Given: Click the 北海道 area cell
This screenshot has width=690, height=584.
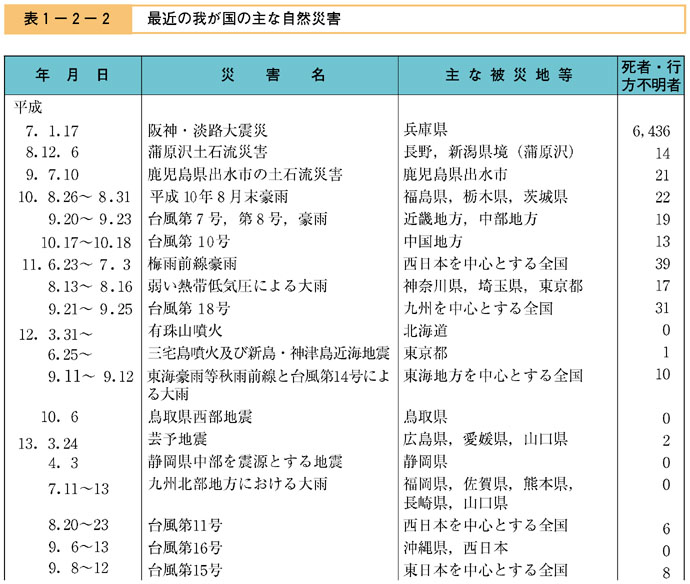Looking at the screenshot, I should [426, 331].
